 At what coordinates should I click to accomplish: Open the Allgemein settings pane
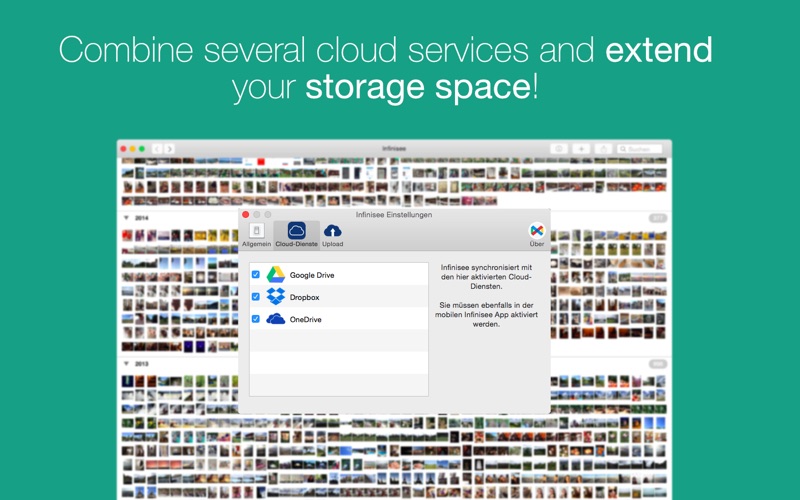256,235
